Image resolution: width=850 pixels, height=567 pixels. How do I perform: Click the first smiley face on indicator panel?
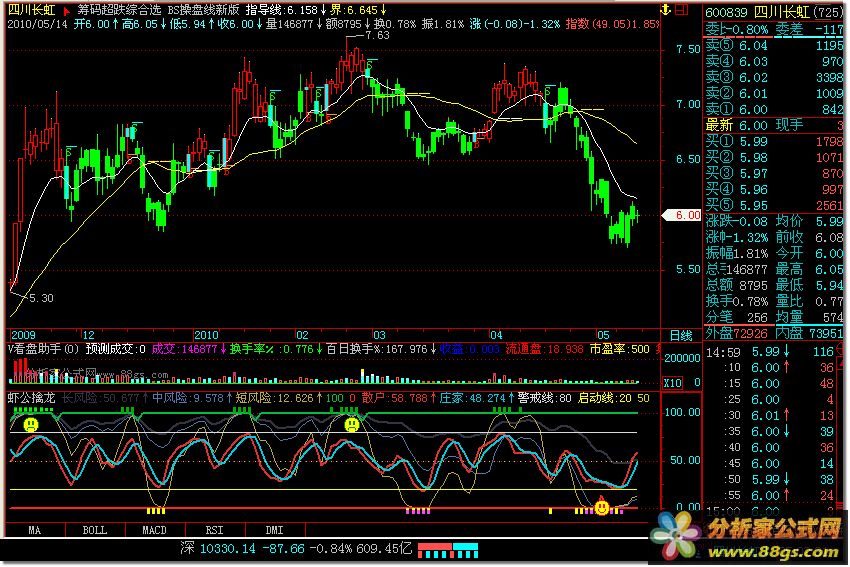pos(32,424)
